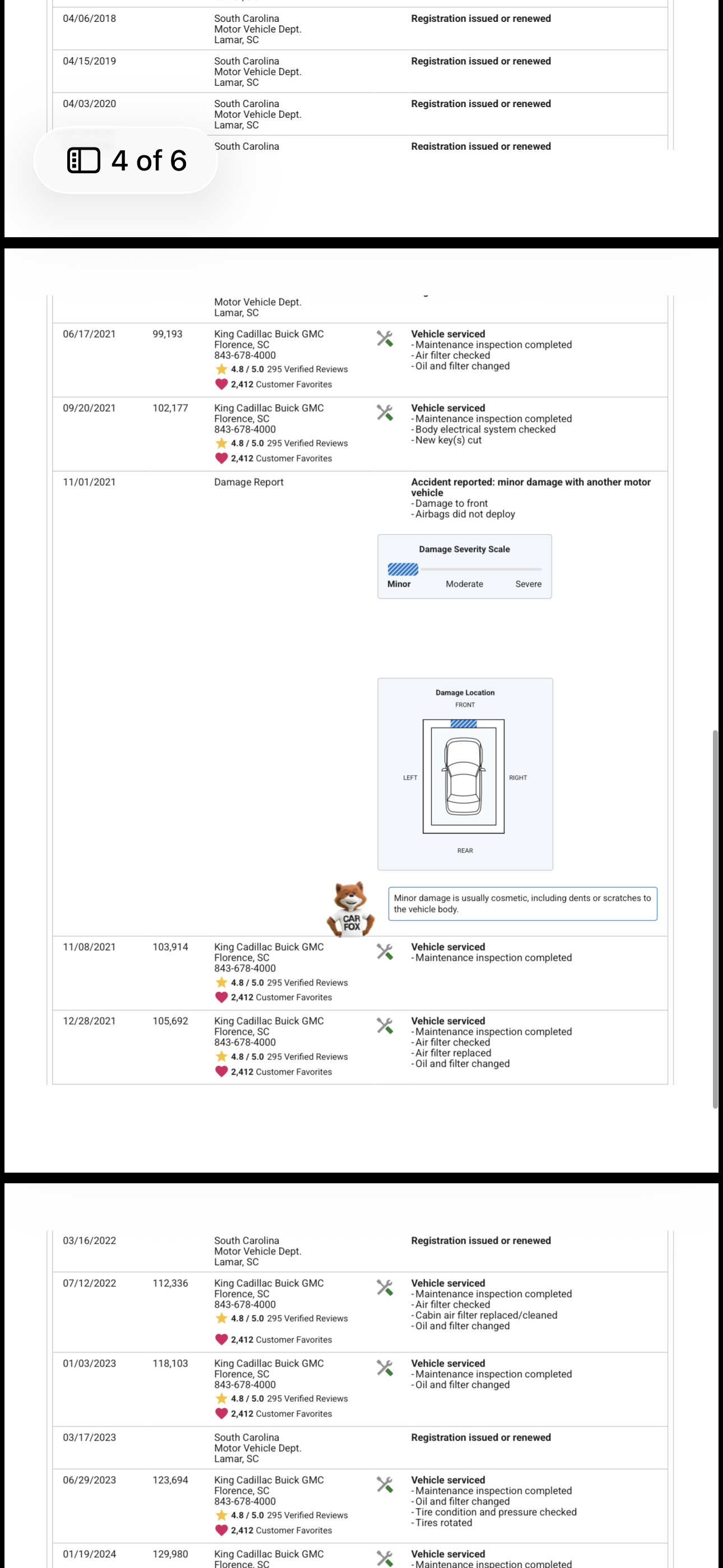723x1568 pixels.
Task: Click the 'Accident reported: minor damage' heading
Action: pos(531,487)
